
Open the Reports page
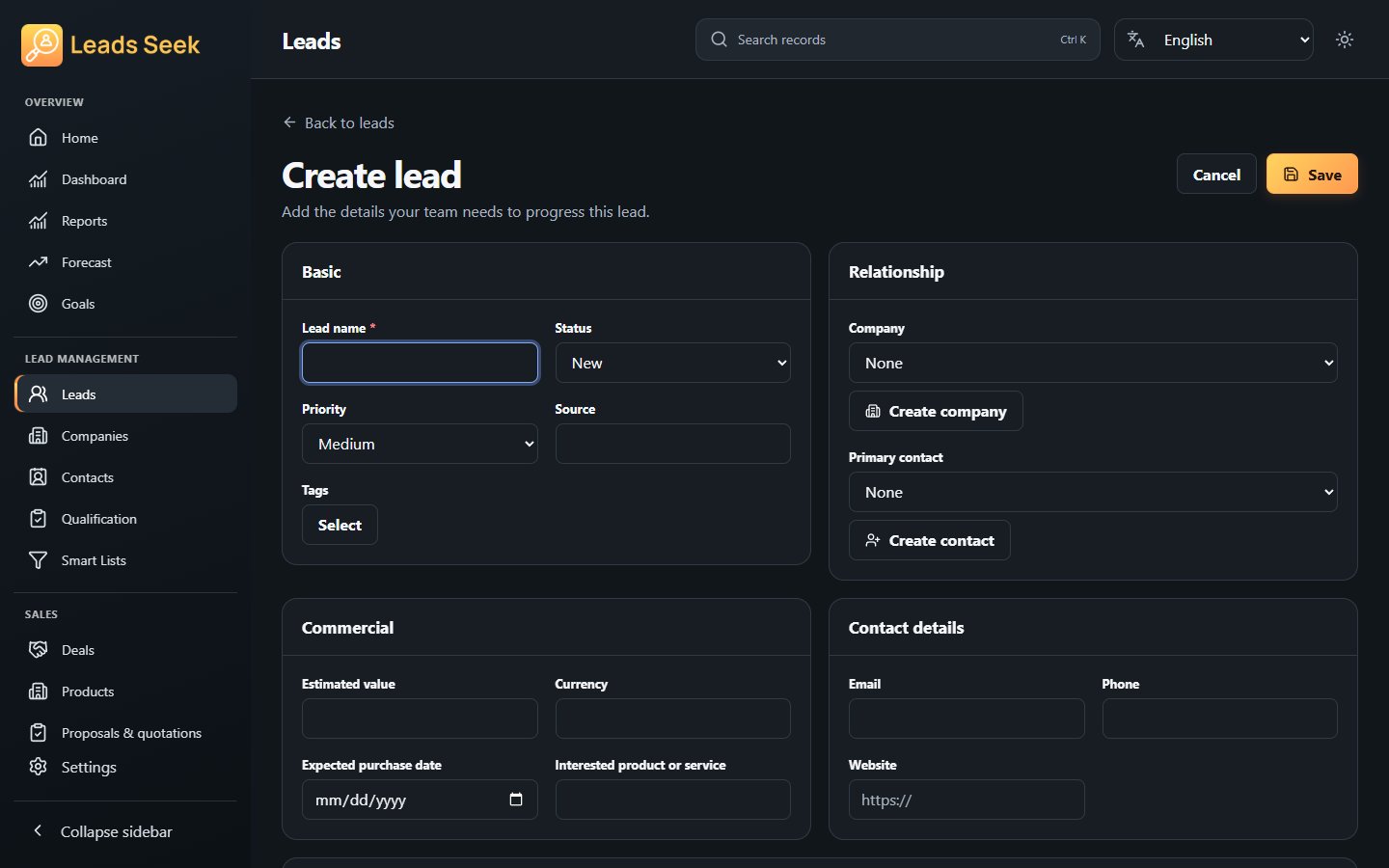(x=125, y=221)
